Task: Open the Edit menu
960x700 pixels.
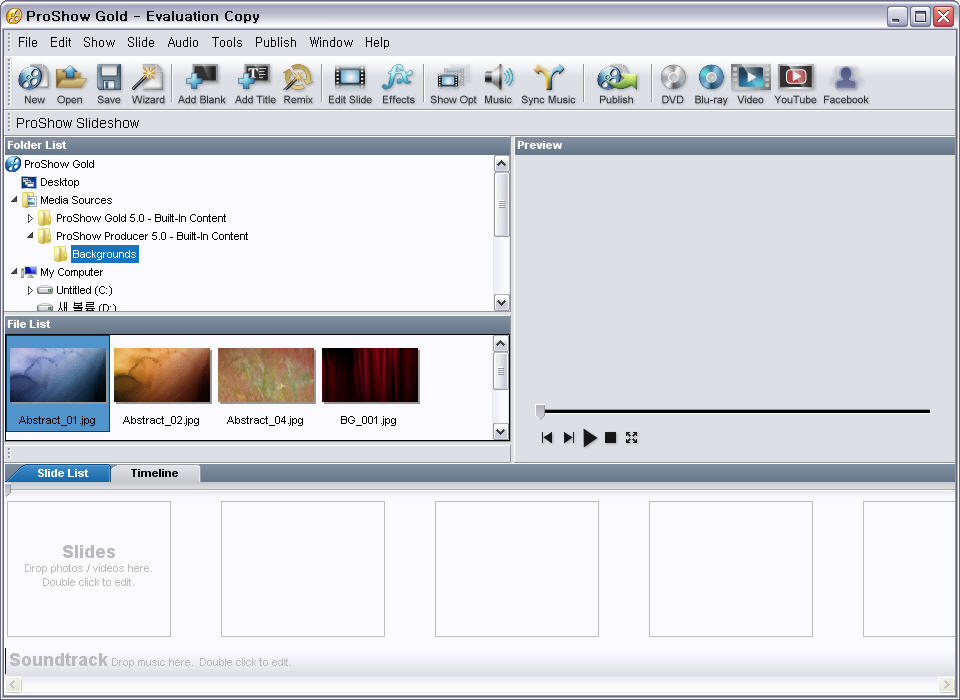Action: (61, 42)
